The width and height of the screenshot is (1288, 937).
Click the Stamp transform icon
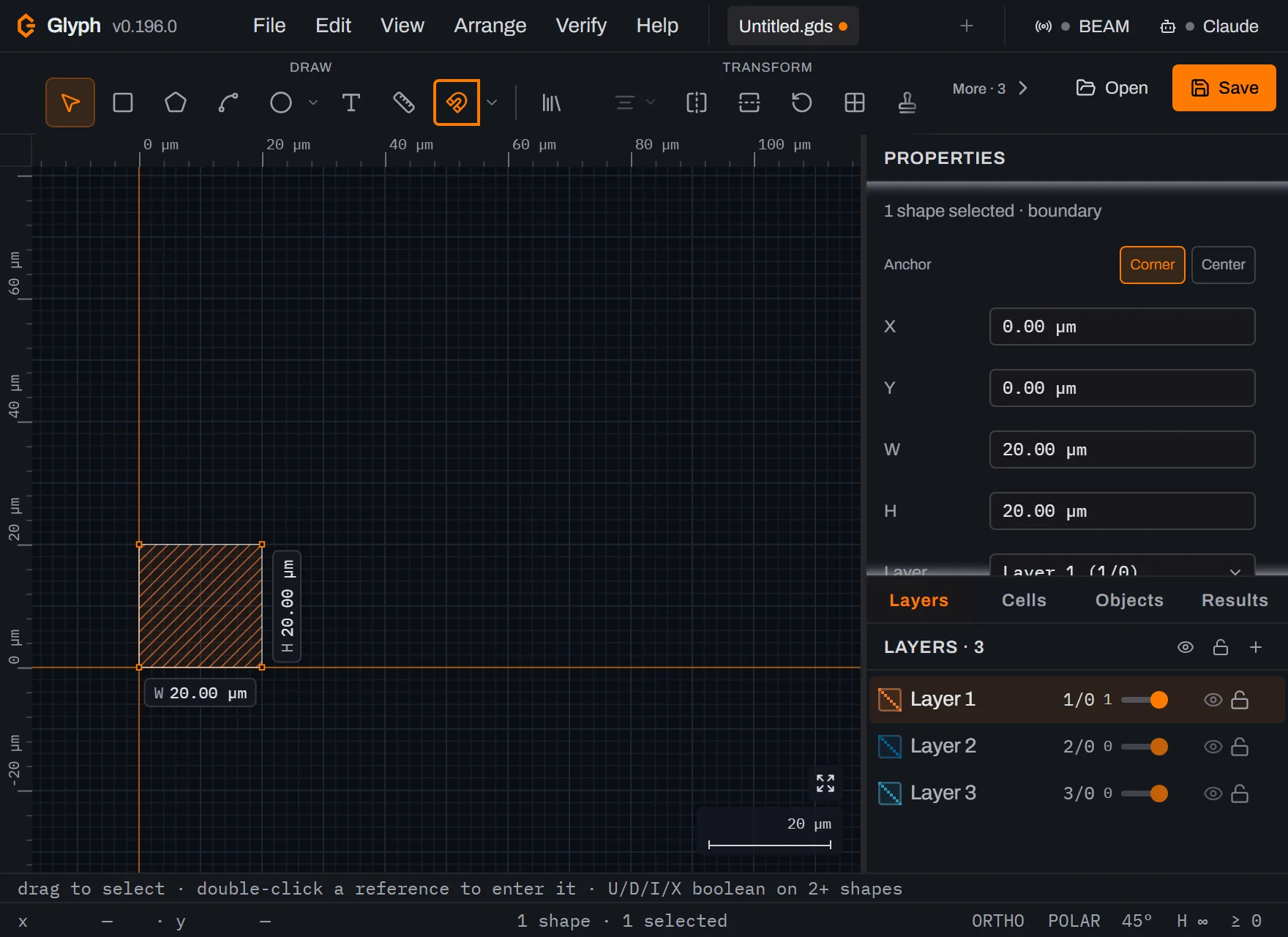point(907,102)
